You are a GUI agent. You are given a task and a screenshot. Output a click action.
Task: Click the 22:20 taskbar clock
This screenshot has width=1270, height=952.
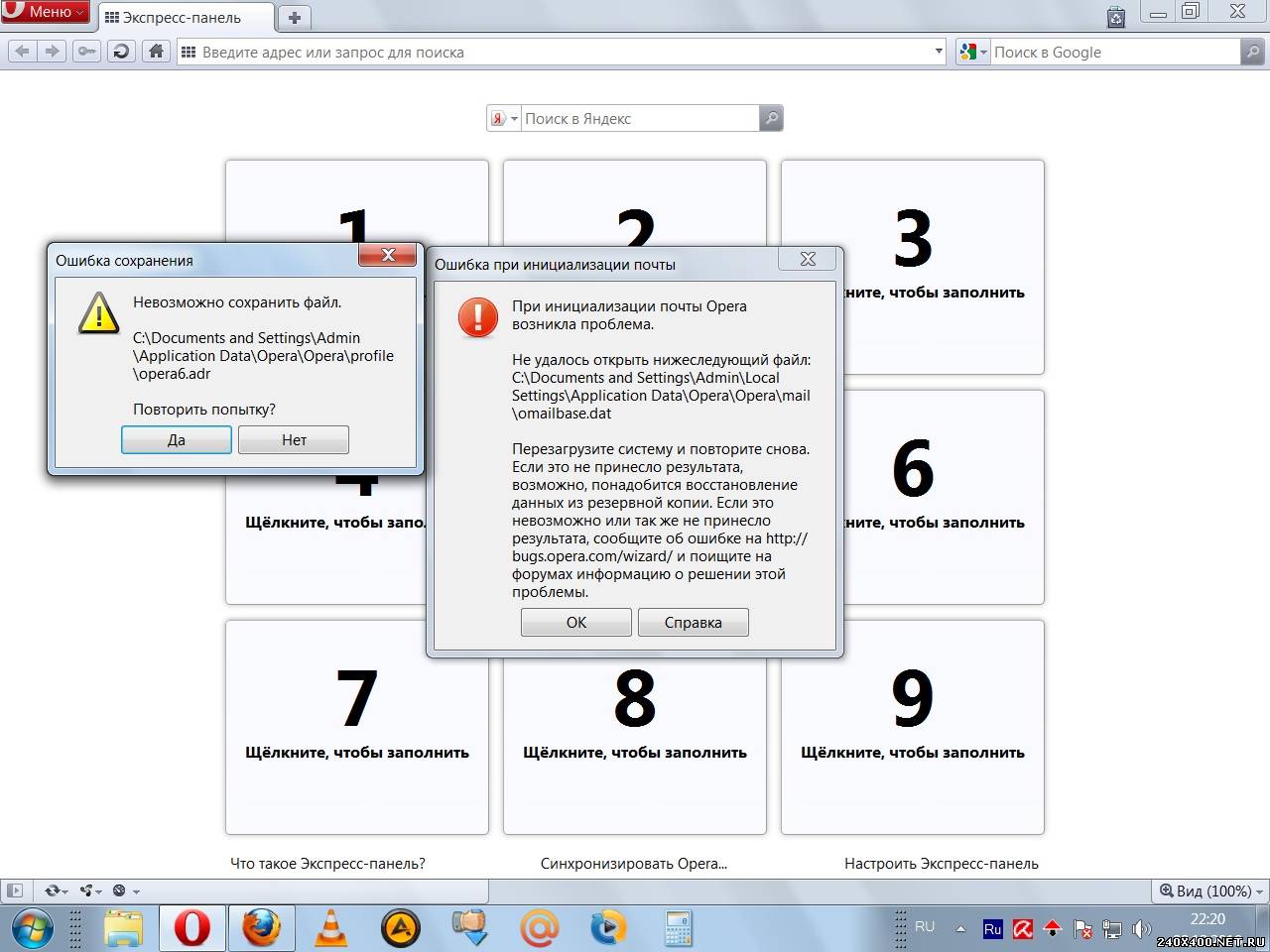click(x=1207, y=919)
